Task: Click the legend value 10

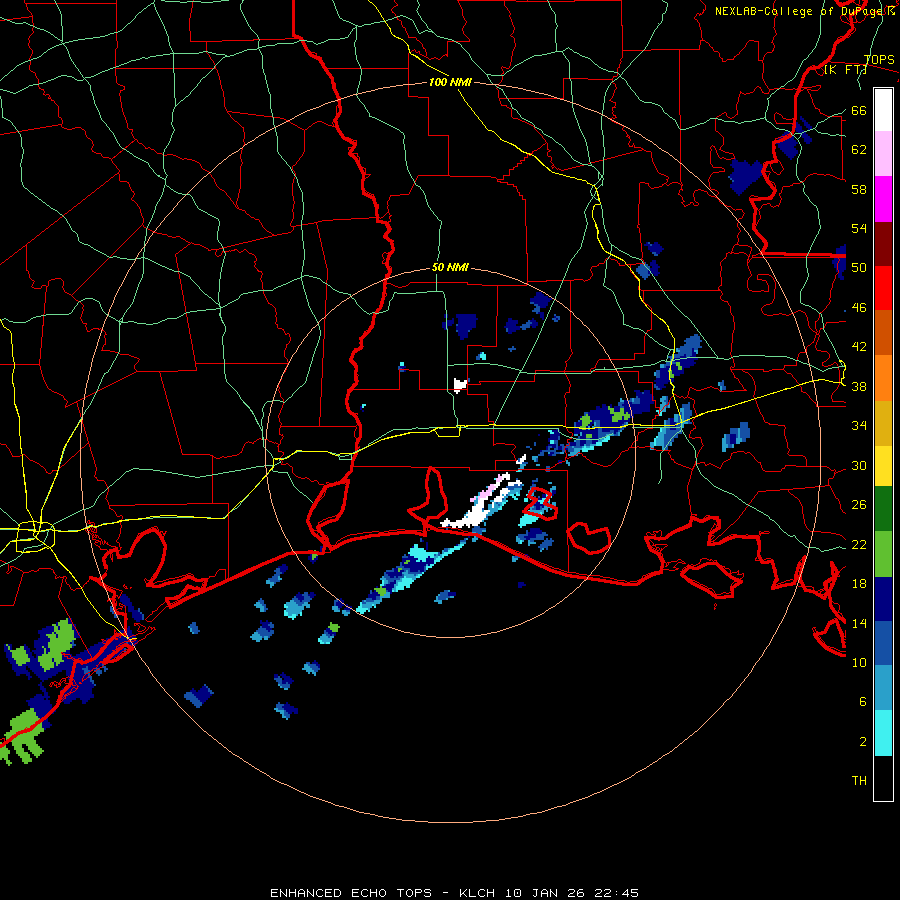Action: click(x=859, y=662)
